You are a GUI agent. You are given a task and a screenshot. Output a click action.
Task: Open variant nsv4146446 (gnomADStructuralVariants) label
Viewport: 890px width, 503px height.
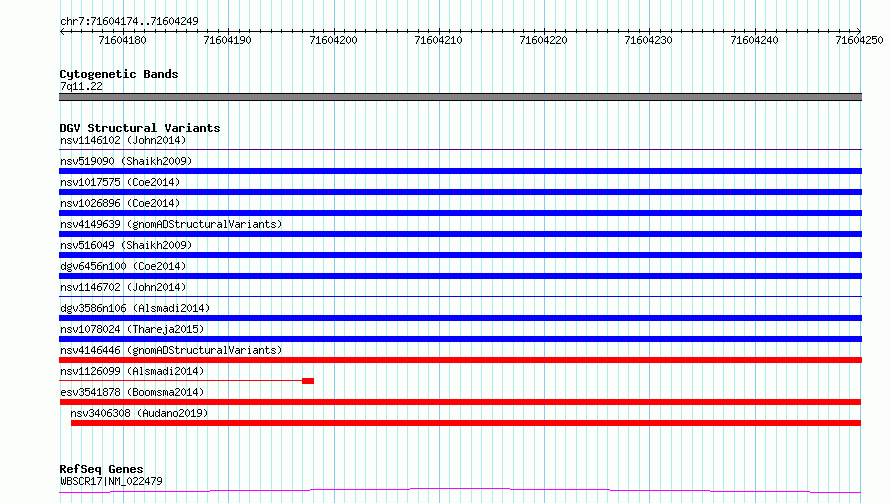tap(171, 350)
